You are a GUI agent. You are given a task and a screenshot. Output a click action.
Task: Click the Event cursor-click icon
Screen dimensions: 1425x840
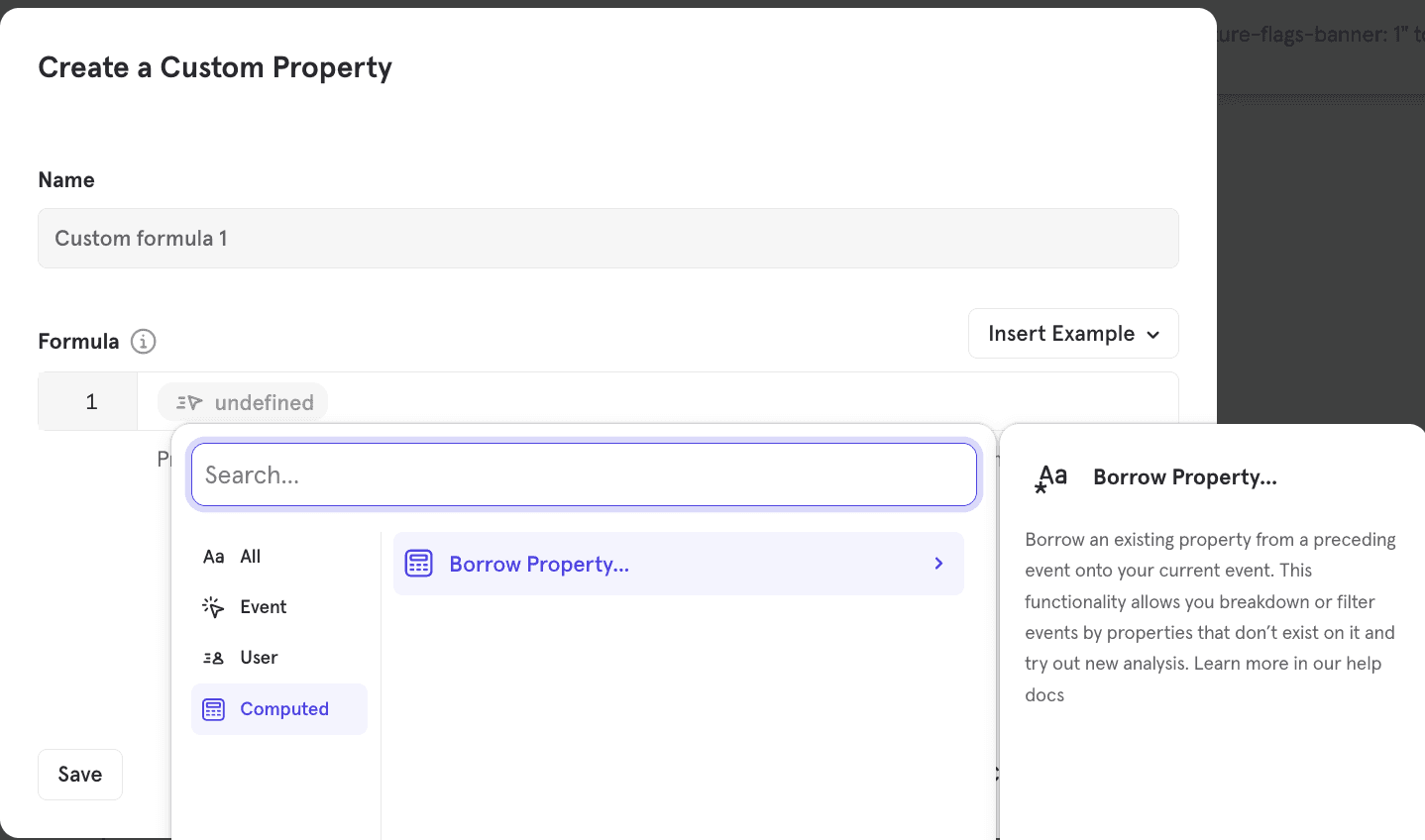(x=213, y=607)
